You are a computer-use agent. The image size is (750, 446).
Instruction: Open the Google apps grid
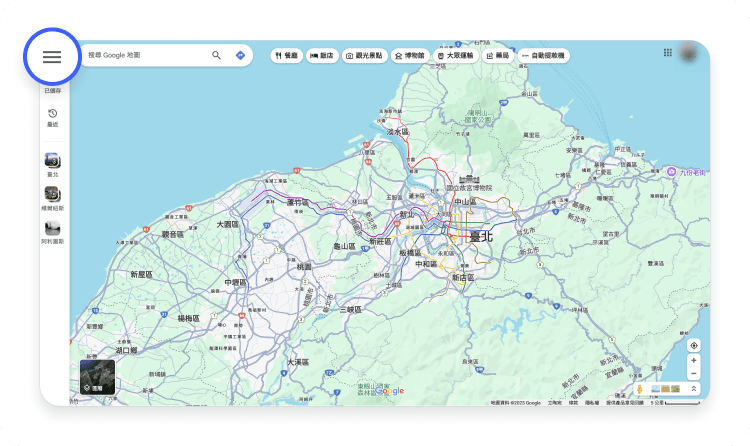[x=668, y=53]
